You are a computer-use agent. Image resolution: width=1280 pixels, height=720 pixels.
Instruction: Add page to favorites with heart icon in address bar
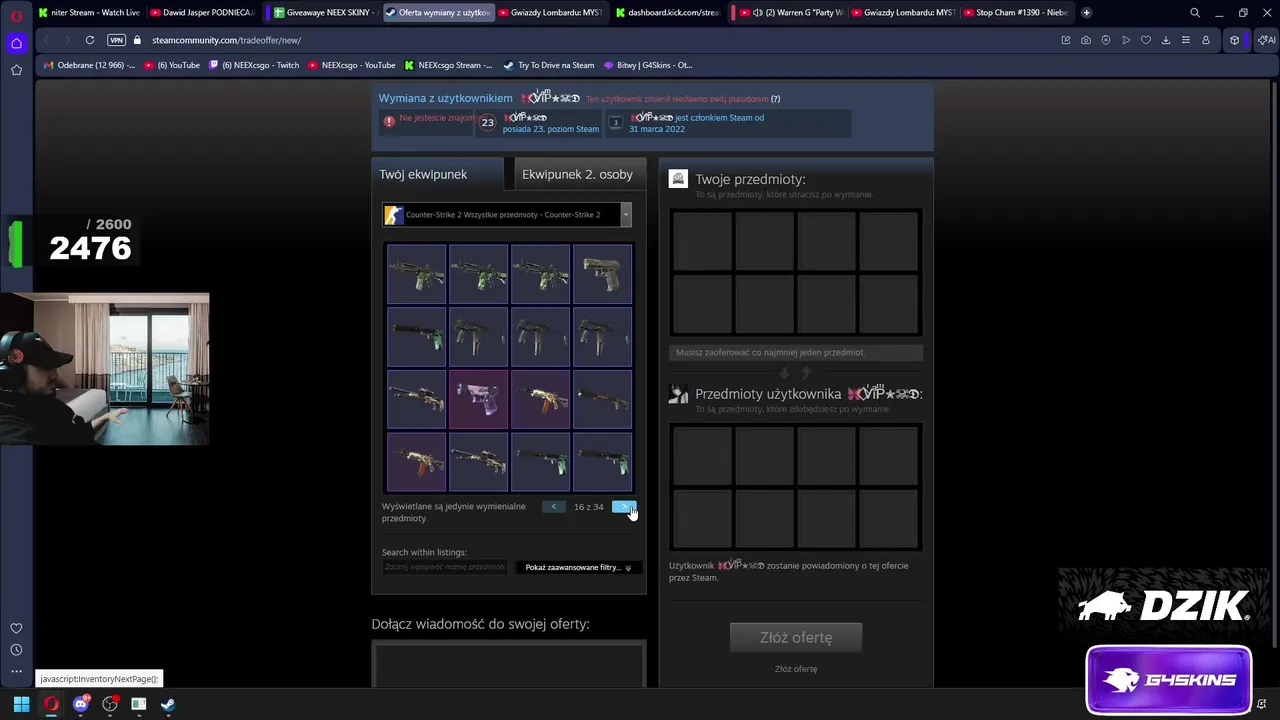[1146, 40]
